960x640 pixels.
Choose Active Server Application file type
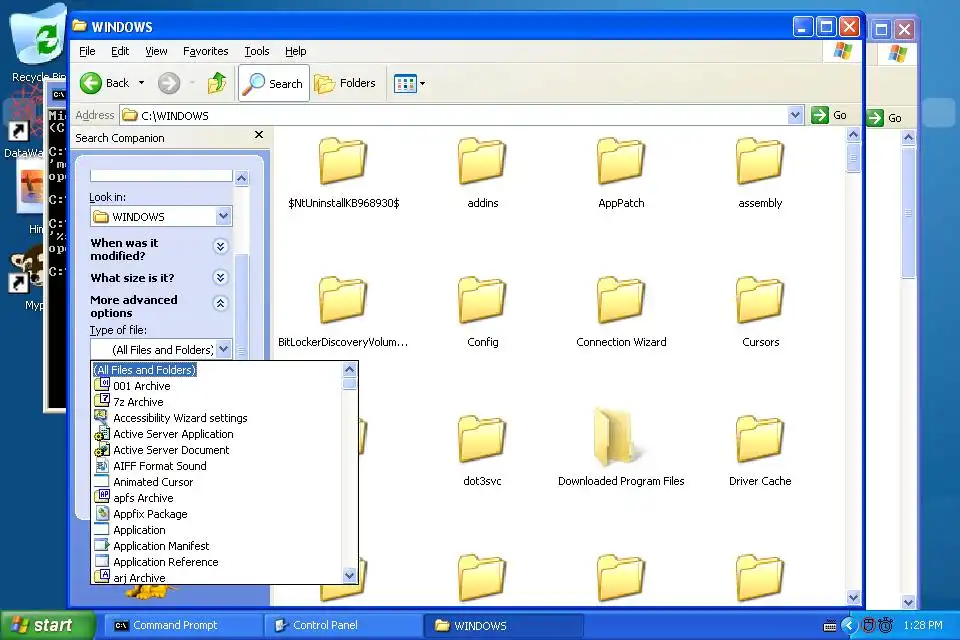pyautogui.click(x=217, y=434)
